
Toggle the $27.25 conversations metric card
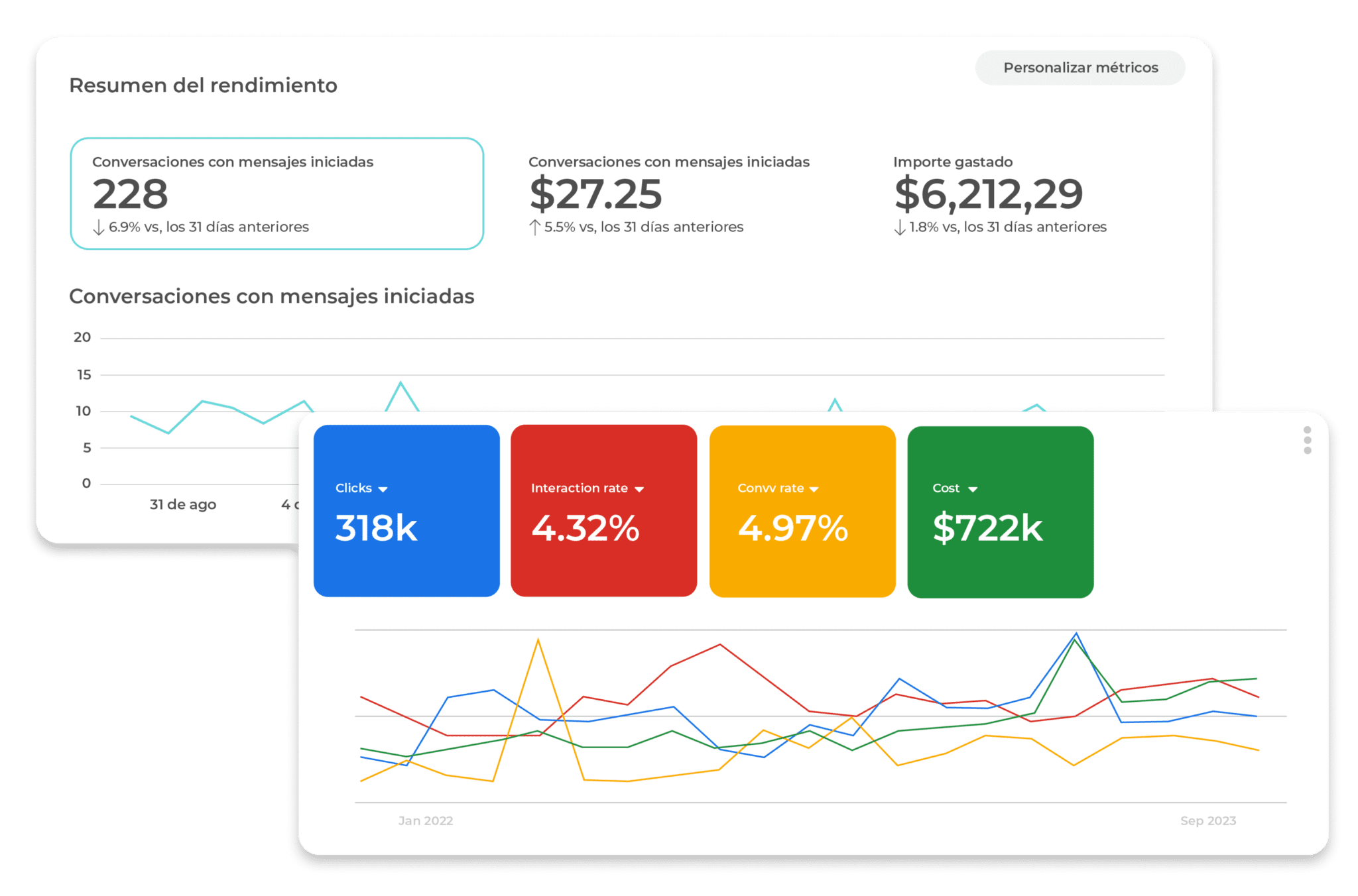tap(668, 192)
